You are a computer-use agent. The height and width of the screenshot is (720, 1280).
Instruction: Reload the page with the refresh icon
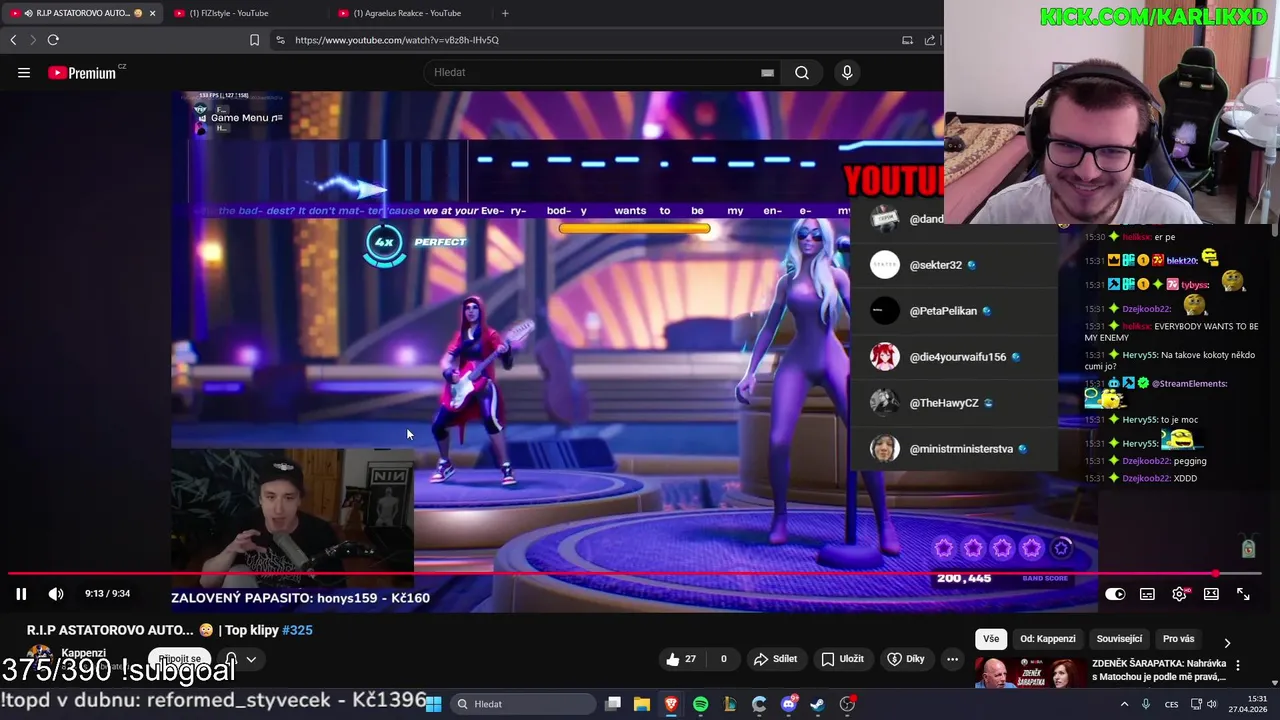point(53,40)
